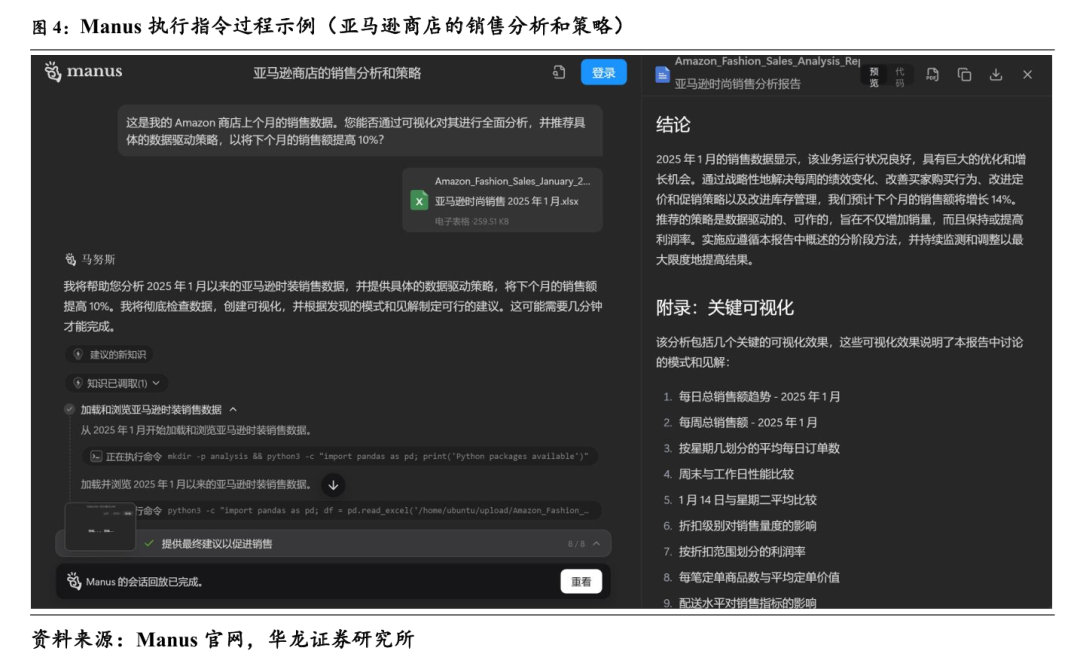Select list item 1 月 14 日与星期二平均比较
The height and width of the screenshot is (657, 1080).
[747, 500]
